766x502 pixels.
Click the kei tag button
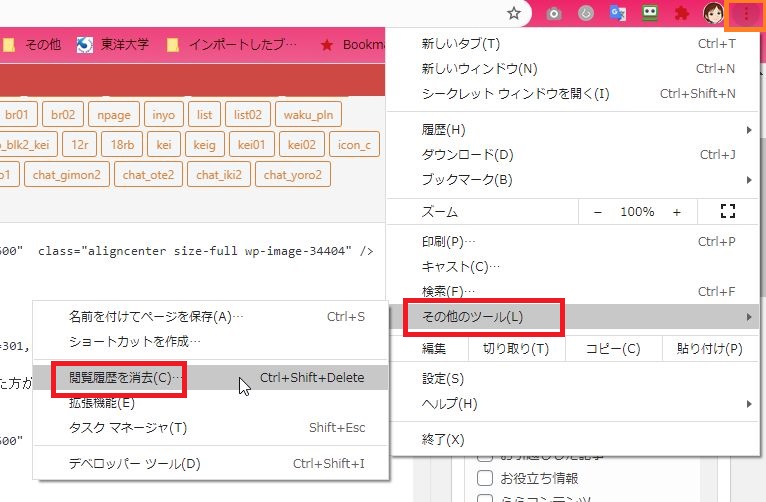(164, 145)
